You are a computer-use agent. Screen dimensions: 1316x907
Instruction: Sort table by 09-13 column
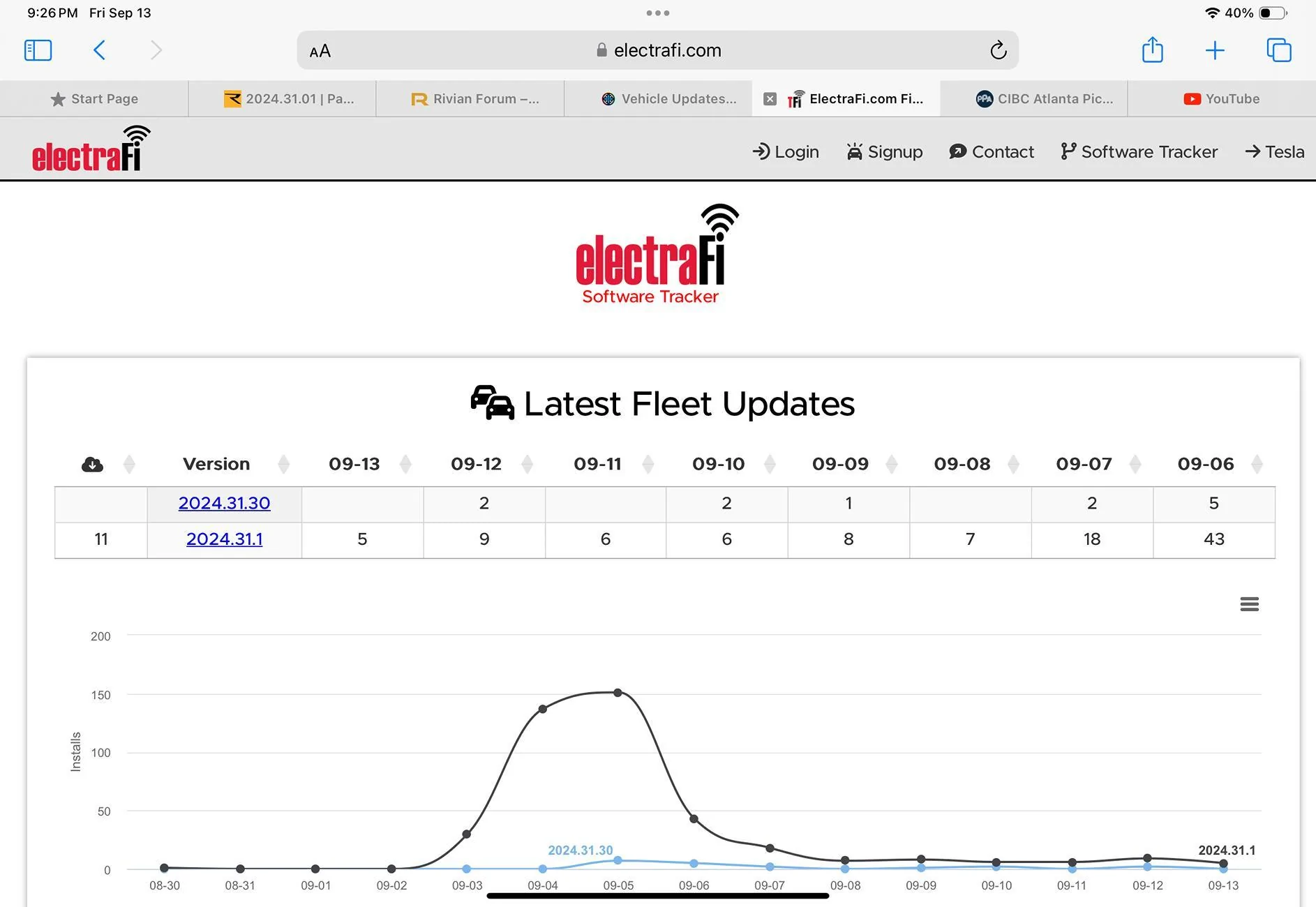(405, 464)
